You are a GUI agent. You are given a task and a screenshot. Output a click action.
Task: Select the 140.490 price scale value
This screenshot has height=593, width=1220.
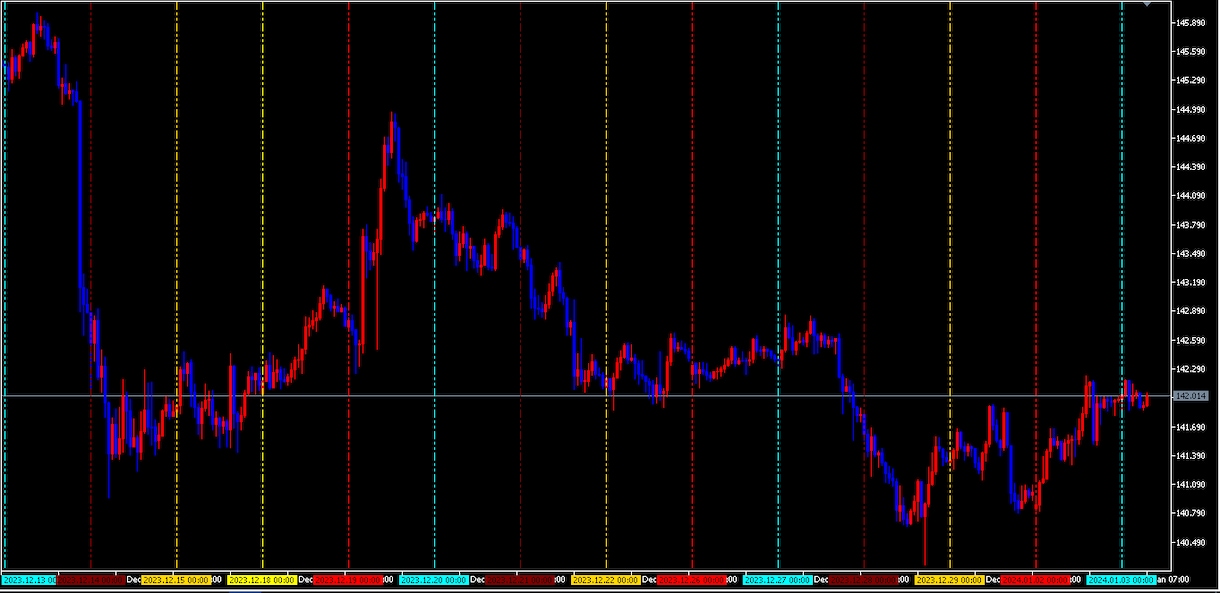(x=1191, y=543)
